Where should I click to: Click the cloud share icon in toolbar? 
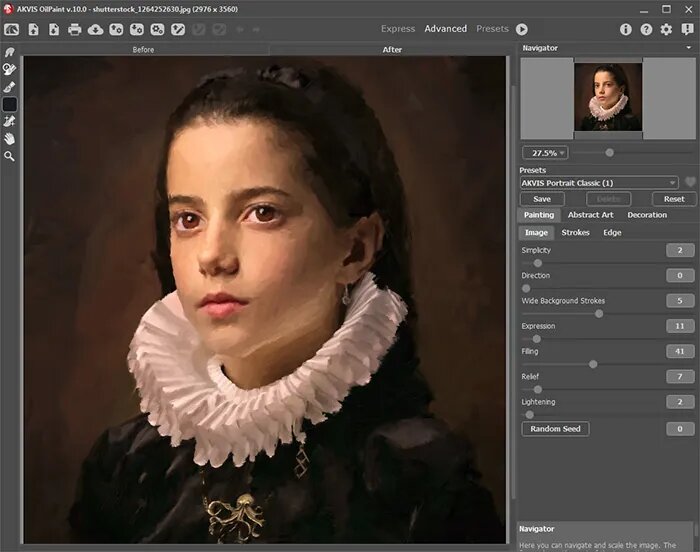tap(96, 29)
